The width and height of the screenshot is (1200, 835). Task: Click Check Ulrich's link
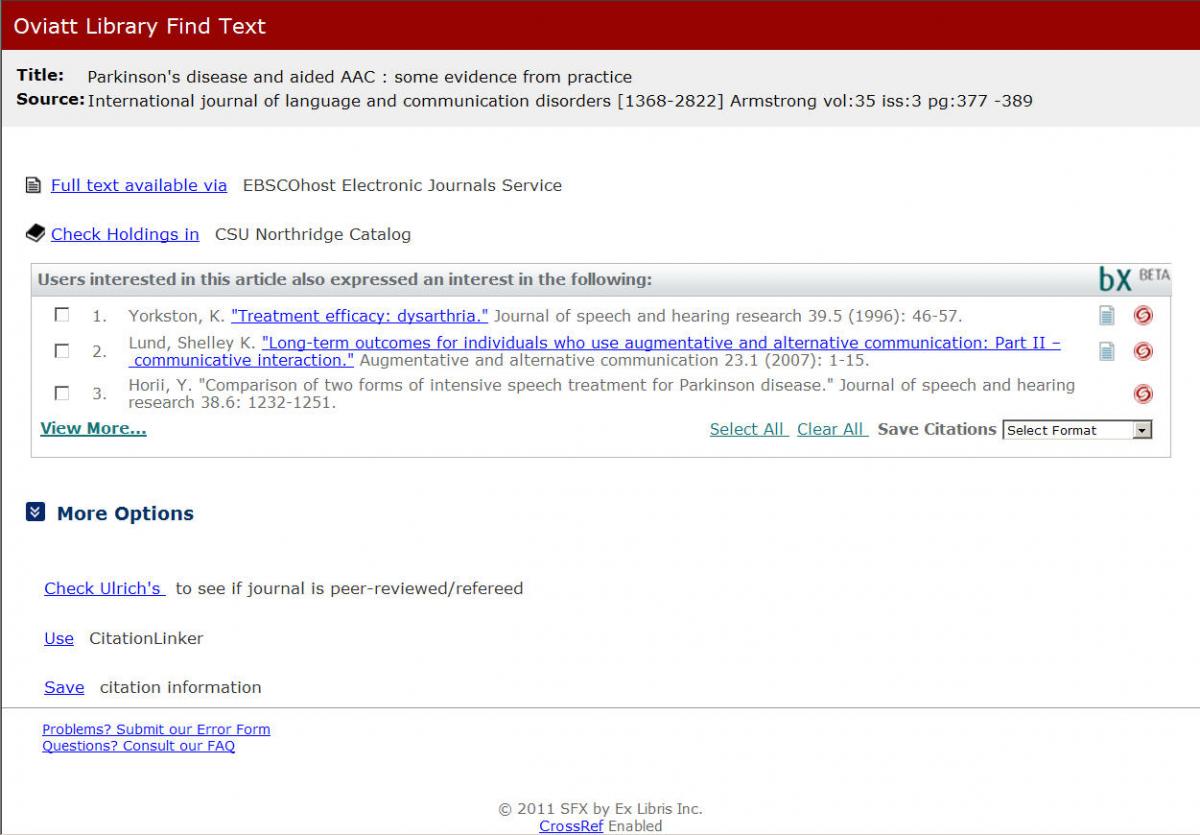click(104, 588)
